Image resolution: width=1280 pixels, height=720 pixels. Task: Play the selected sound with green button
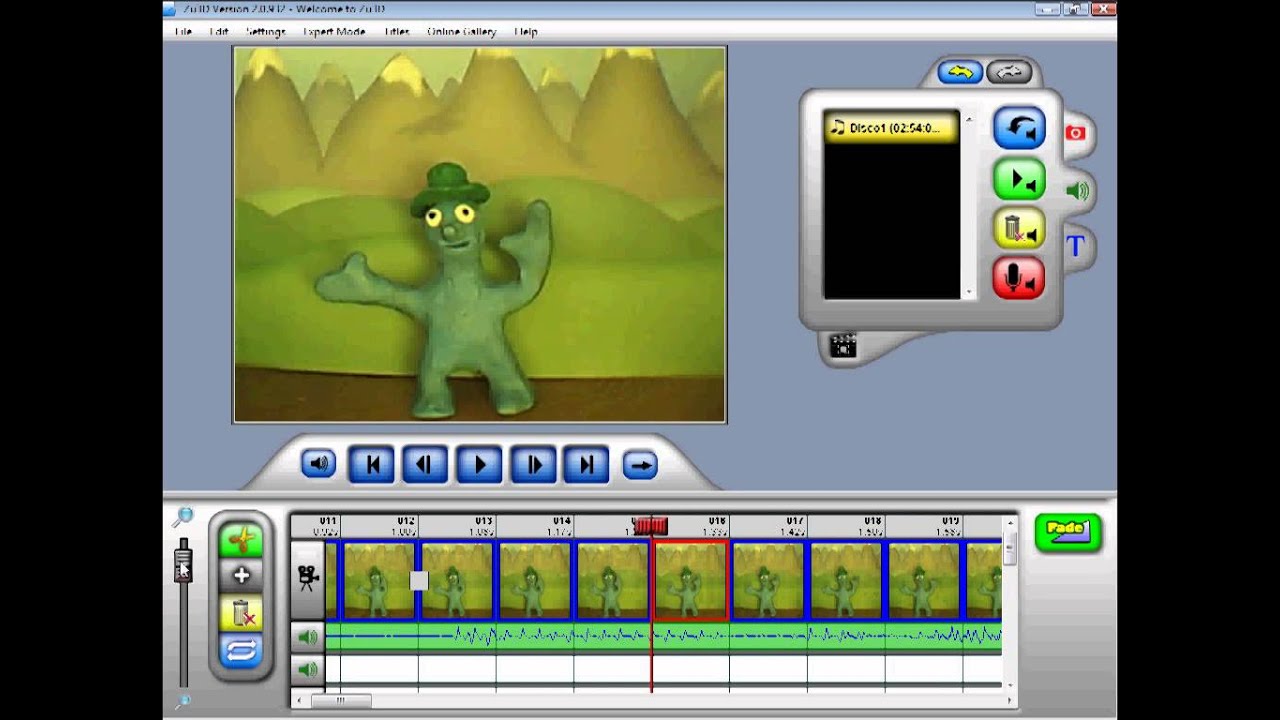tap(1019, 179)
